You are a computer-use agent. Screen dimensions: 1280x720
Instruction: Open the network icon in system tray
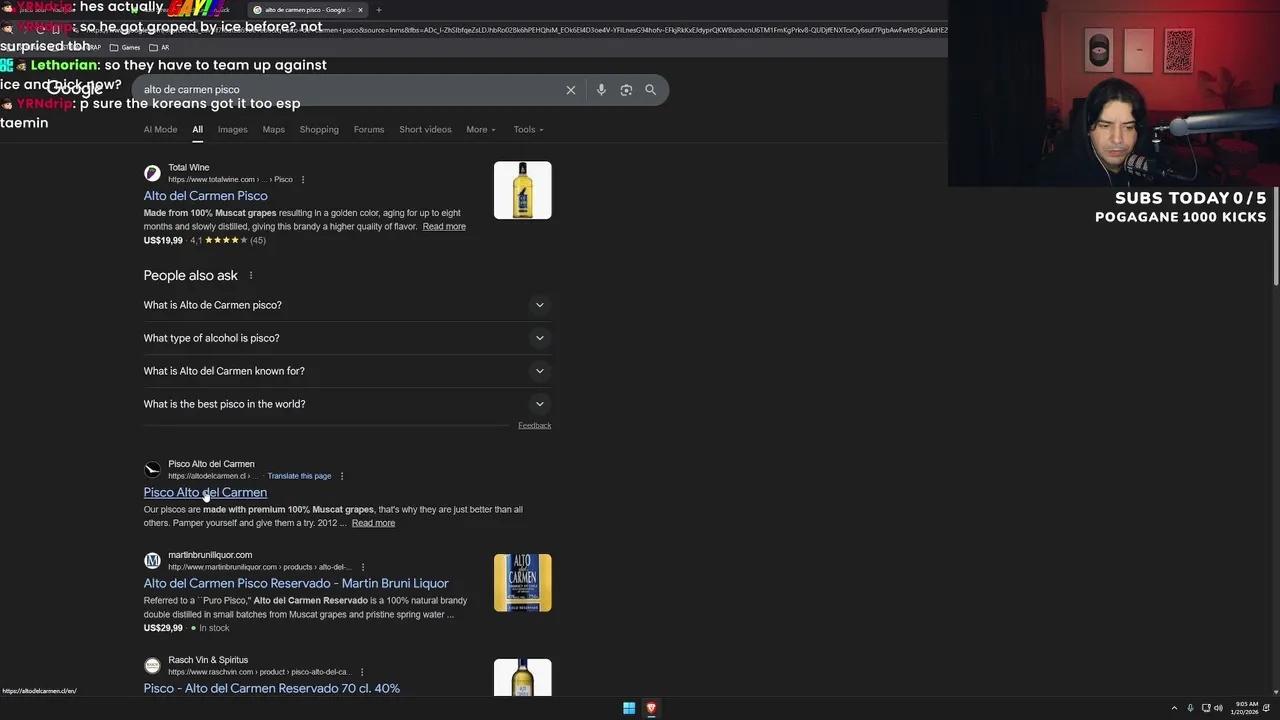tap(1205, 708)
